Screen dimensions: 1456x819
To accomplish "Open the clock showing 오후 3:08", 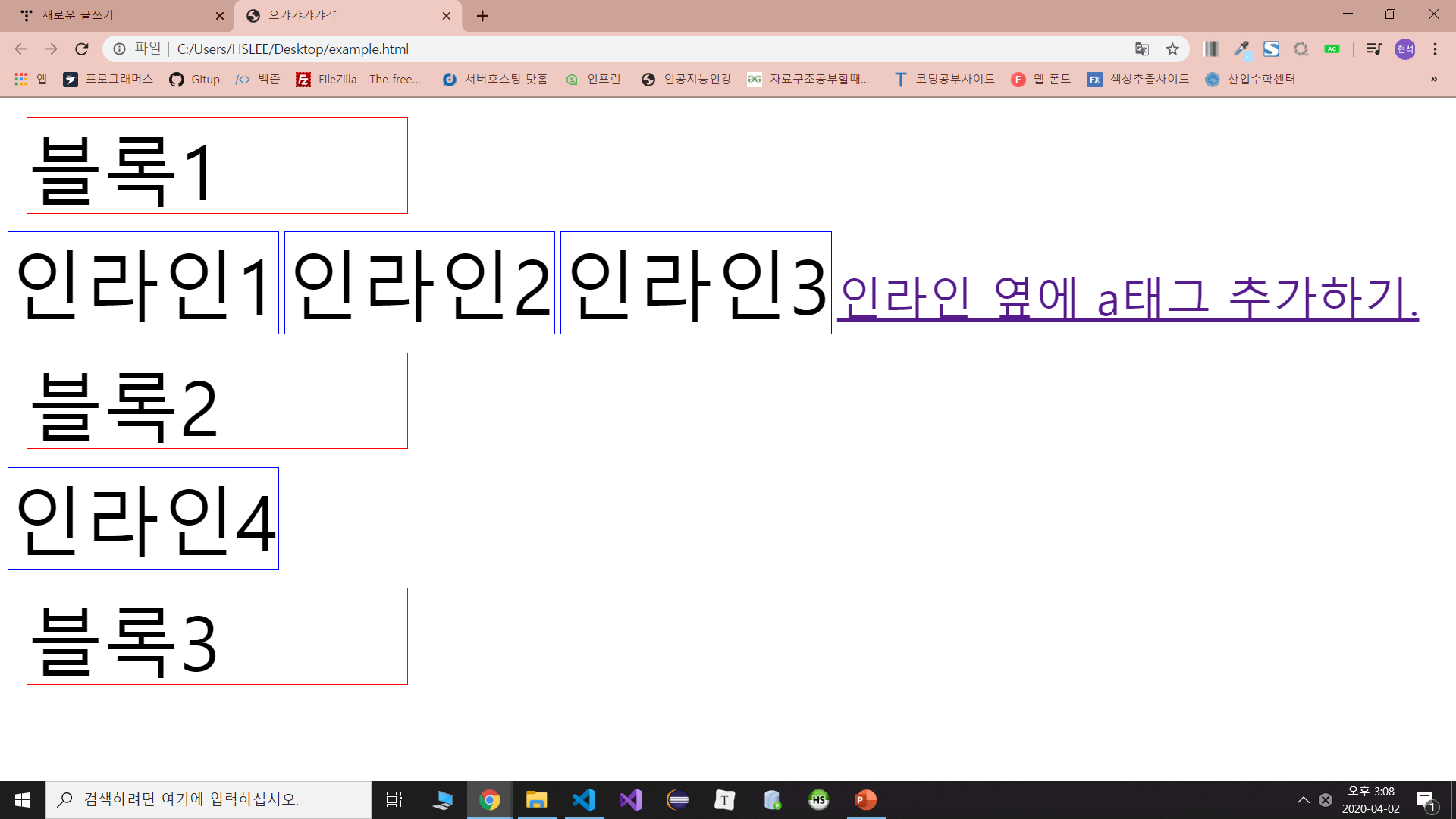I will tap(1371, 800).
